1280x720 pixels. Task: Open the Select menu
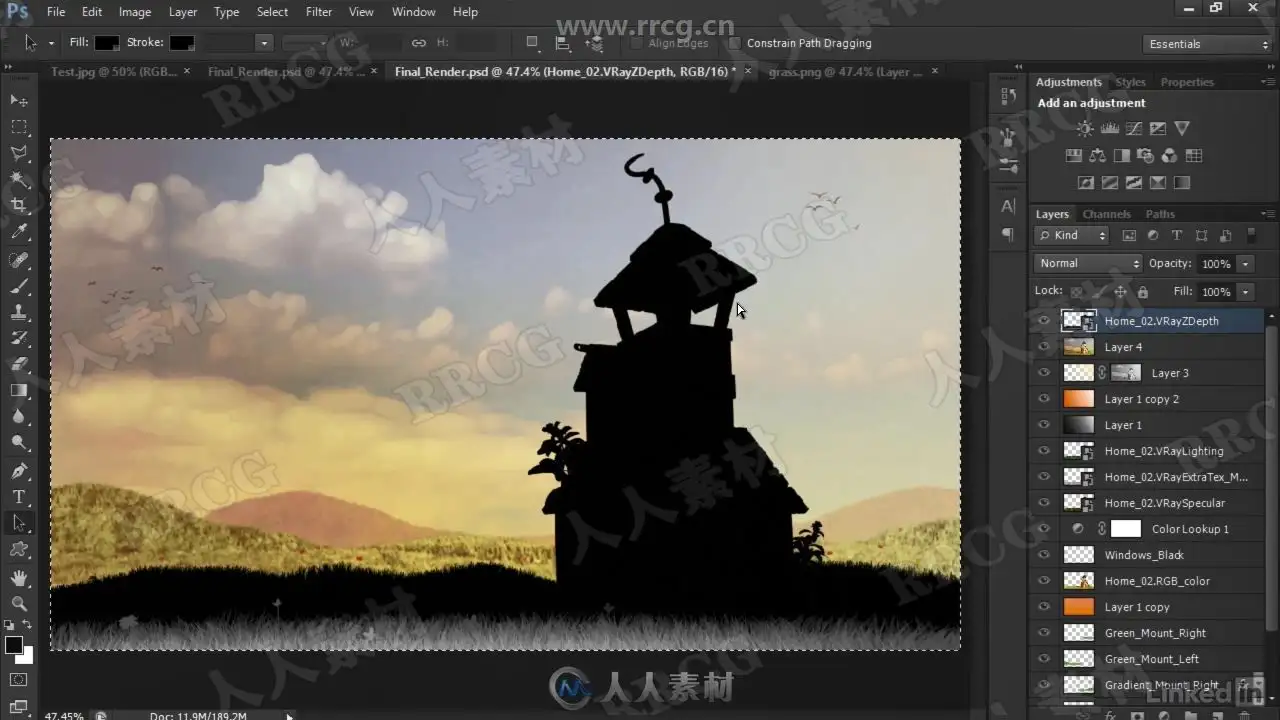click(x=272, y=12)
